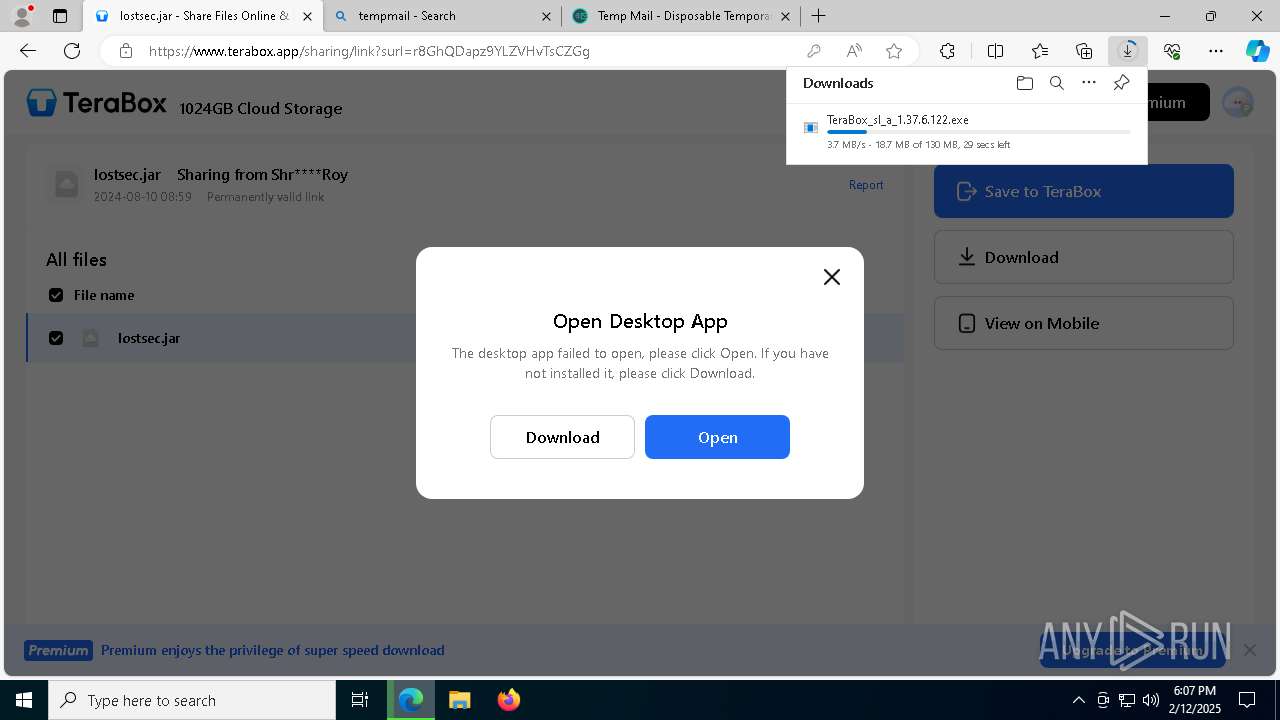This screenshot has width=1280, height=720.
Task: Open Tab actions menu icon
Action: coord(60,16)
